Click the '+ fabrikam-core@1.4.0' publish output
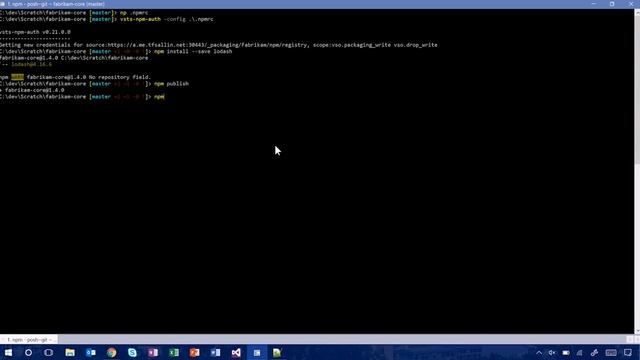Screen dimensions: 640x360 click(32, 90)
